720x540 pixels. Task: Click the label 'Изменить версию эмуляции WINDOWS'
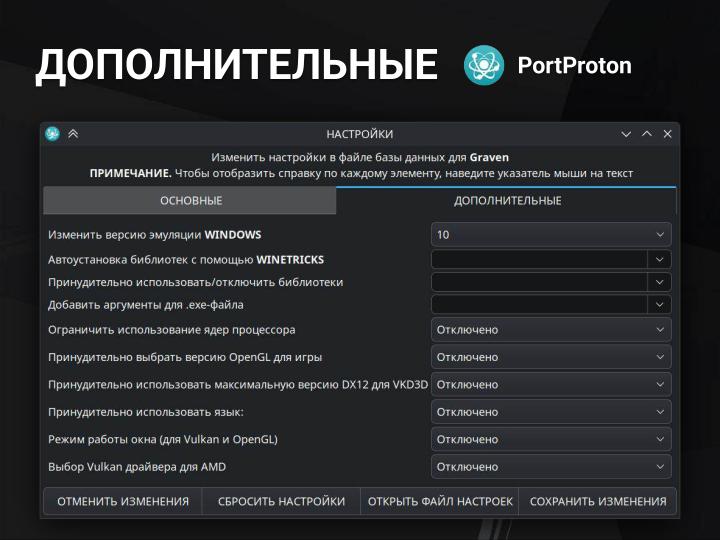click(155, 235)
